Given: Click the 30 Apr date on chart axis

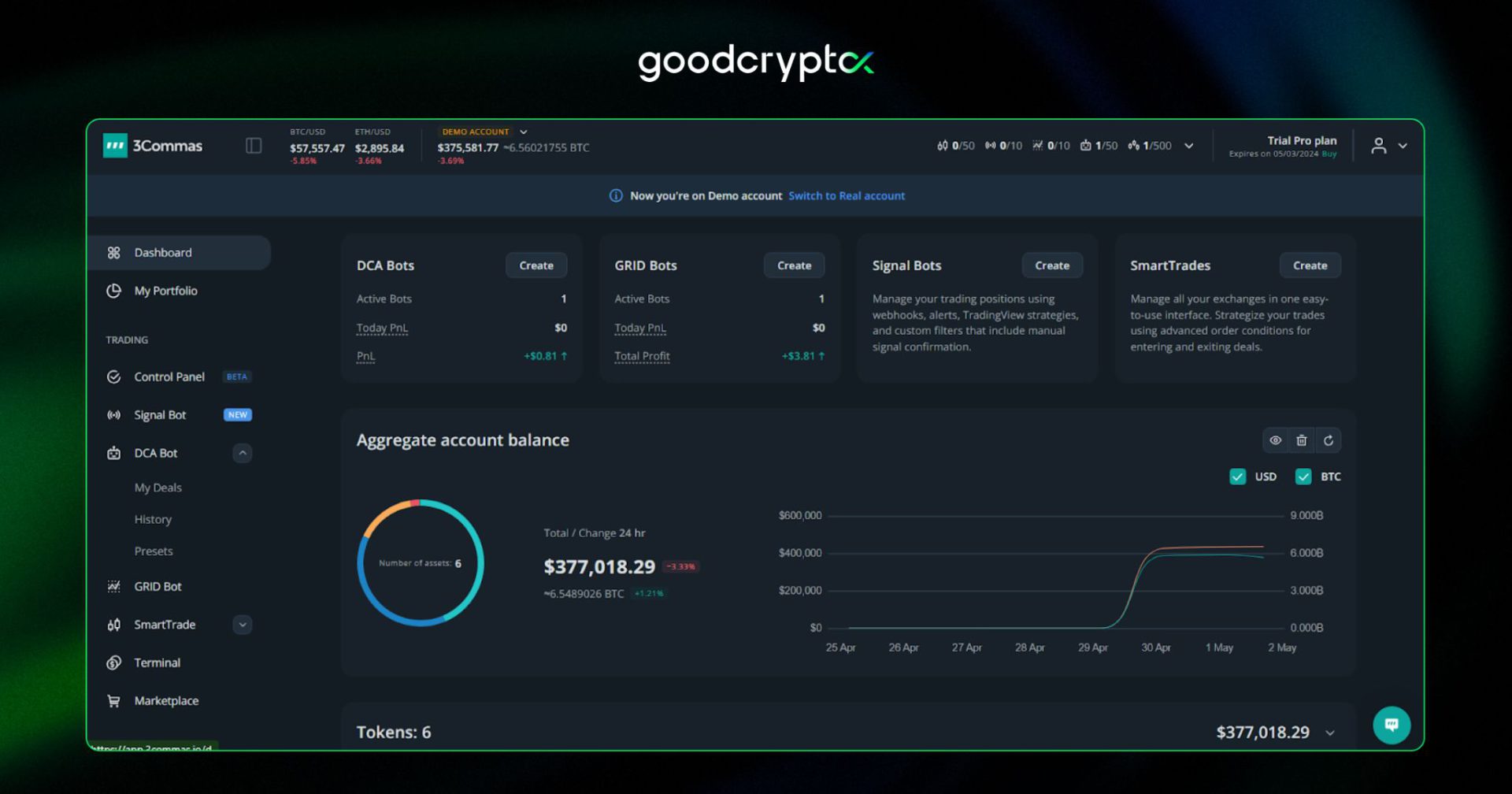Looking at the screenshot, I should point(1156,647).
